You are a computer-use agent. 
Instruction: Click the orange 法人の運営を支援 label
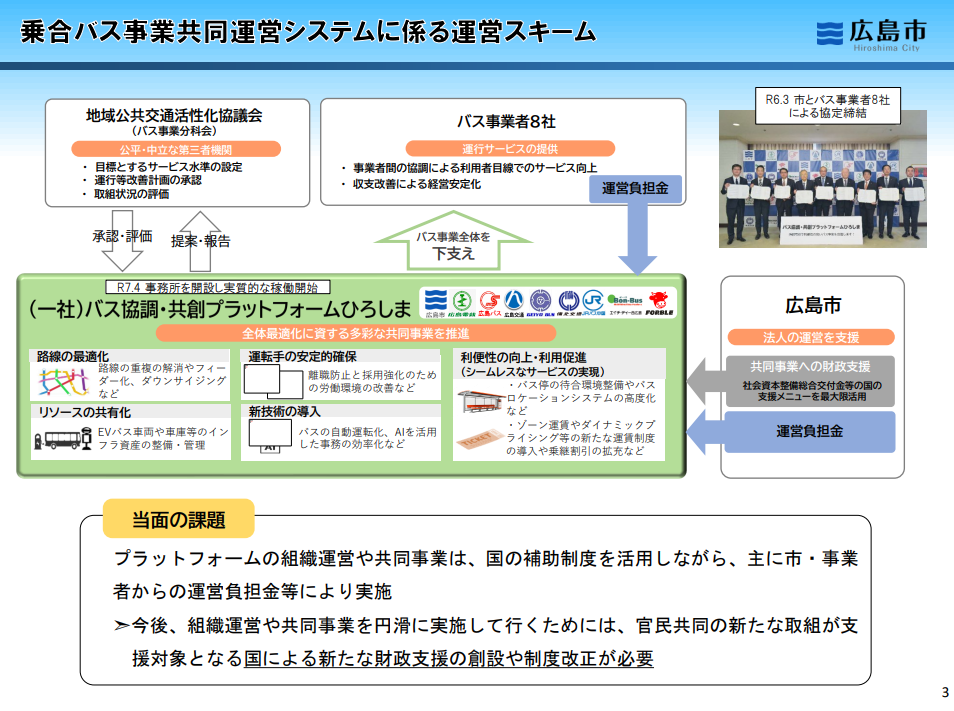812,337
